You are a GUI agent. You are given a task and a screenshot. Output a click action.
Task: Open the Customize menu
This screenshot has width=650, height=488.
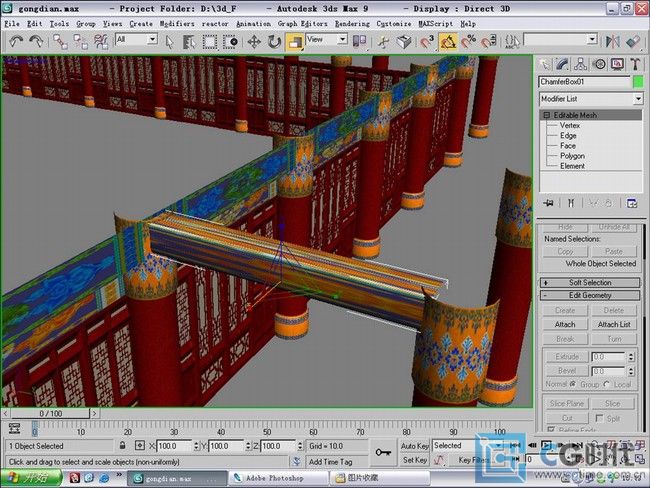394,24
